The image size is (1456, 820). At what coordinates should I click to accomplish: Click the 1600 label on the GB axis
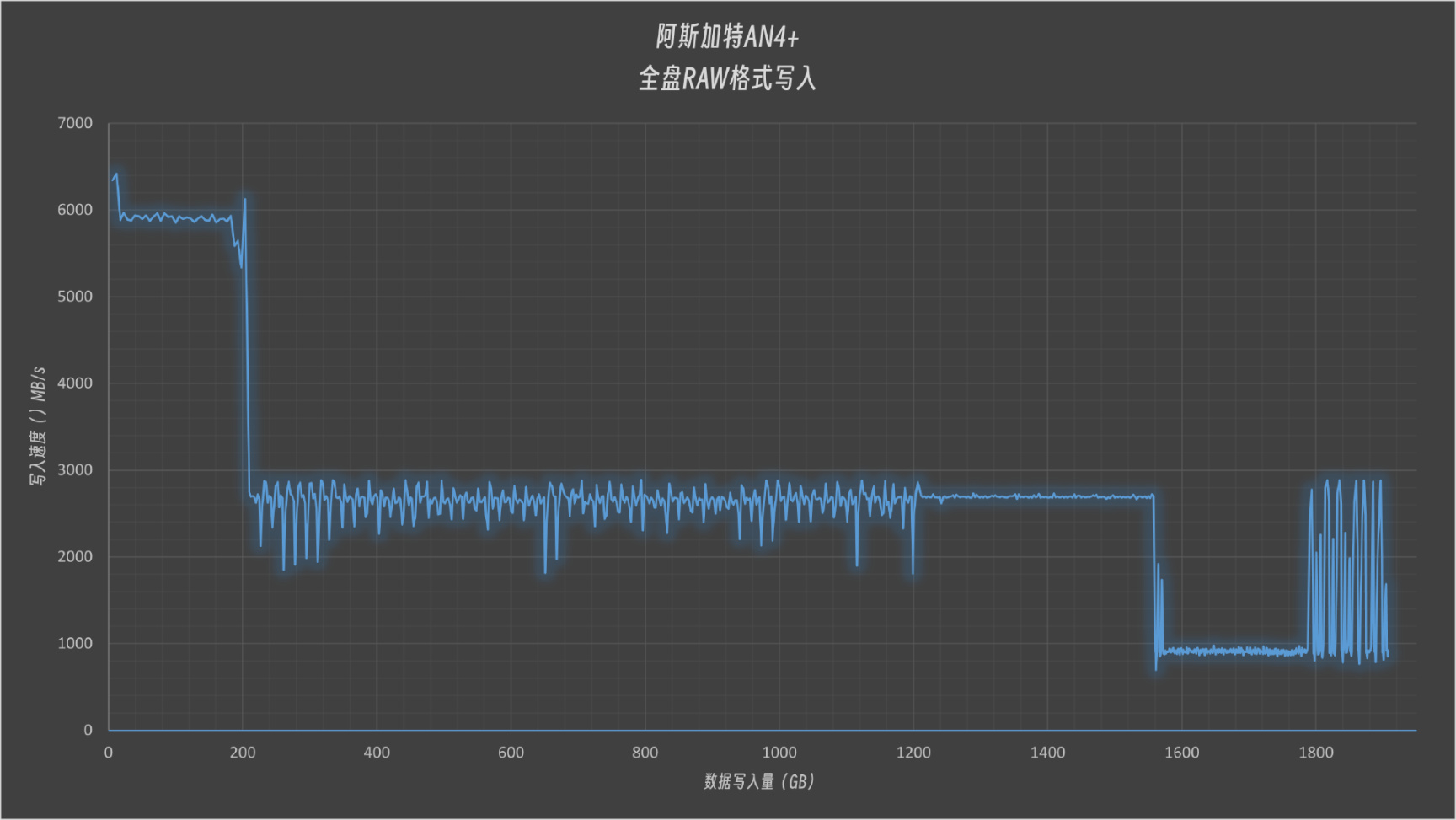click(1181, 753)
